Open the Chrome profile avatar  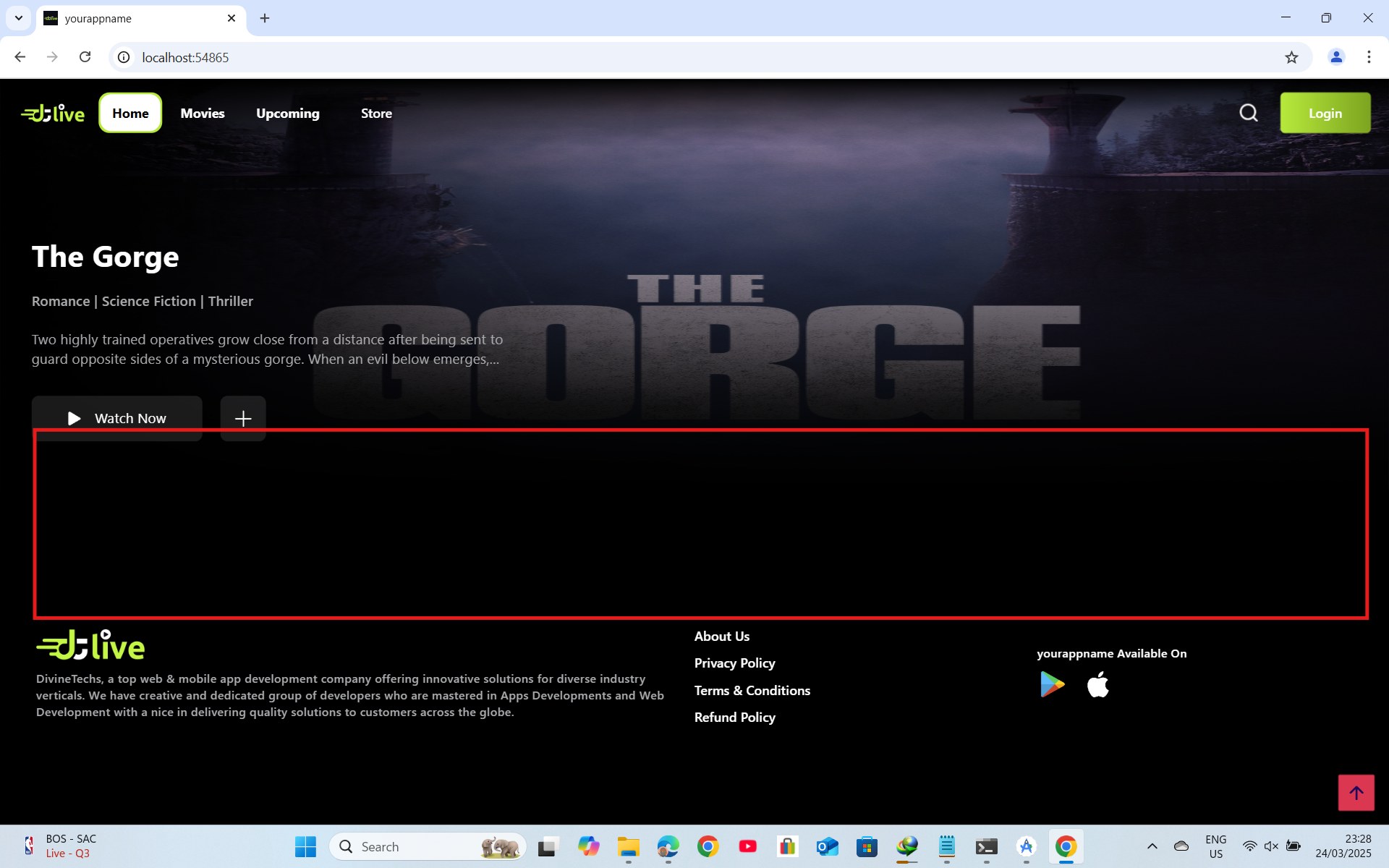[1336, 57]
